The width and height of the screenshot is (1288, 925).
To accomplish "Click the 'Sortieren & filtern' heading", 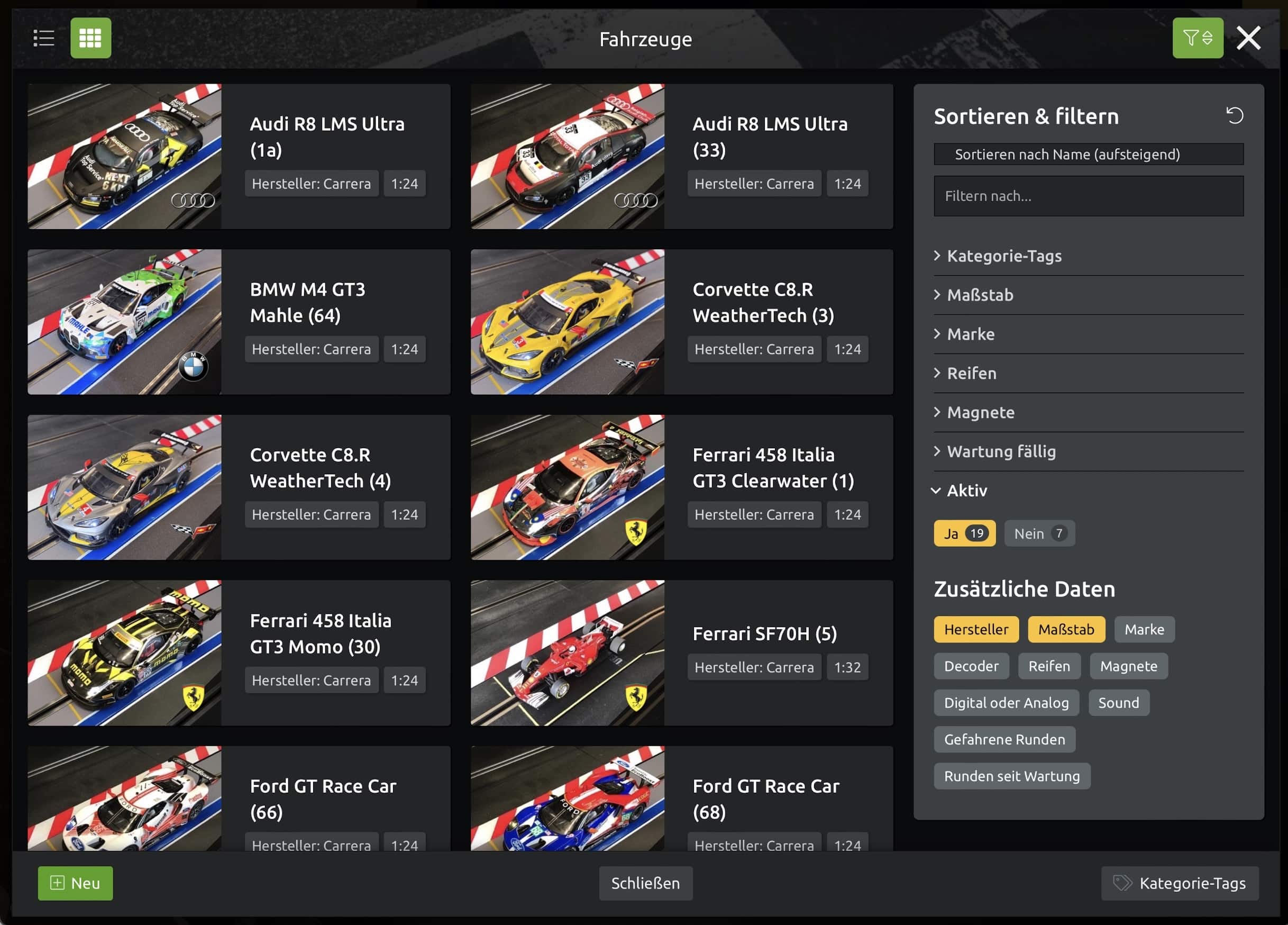I will click(1026, 116).
